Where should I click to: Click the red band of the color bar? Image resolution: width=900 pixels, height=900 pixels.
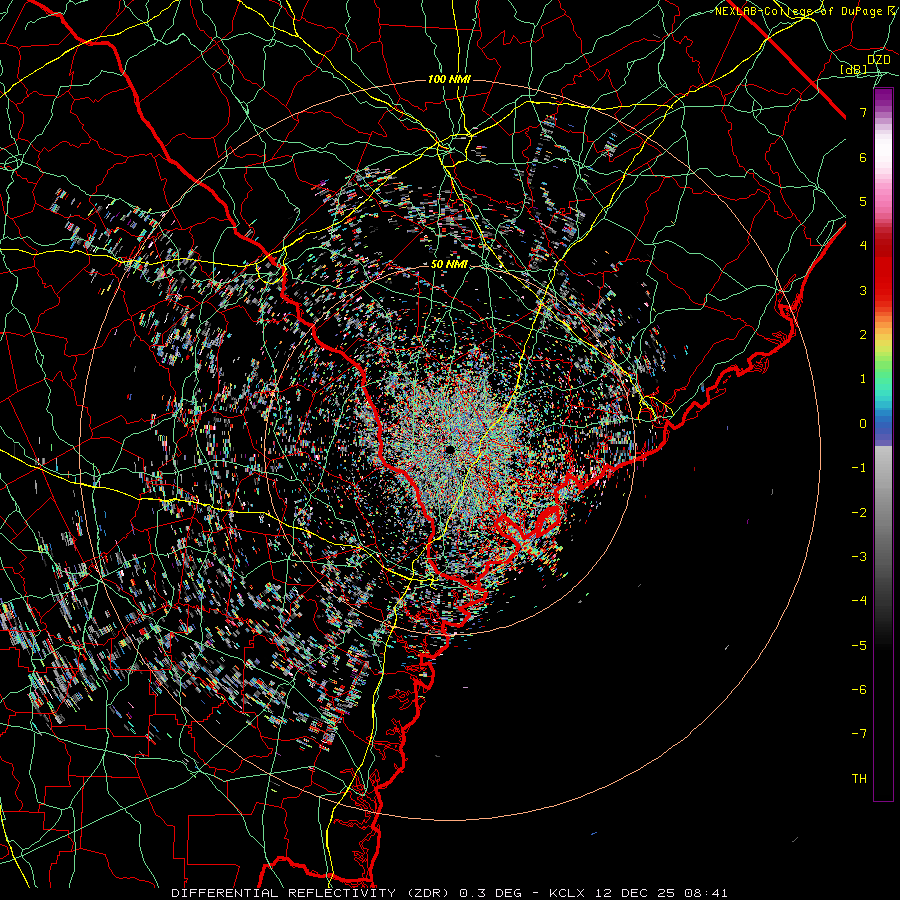coord(883,270)
